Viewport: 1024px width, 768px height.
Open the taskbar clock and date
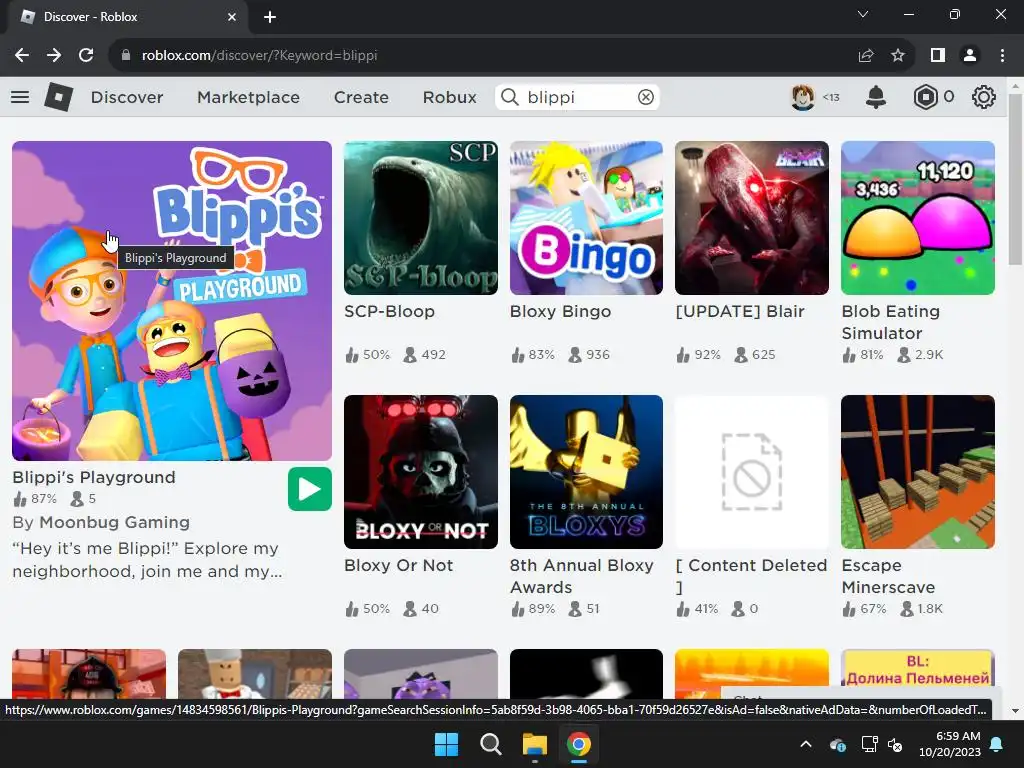tap(950, 744)
